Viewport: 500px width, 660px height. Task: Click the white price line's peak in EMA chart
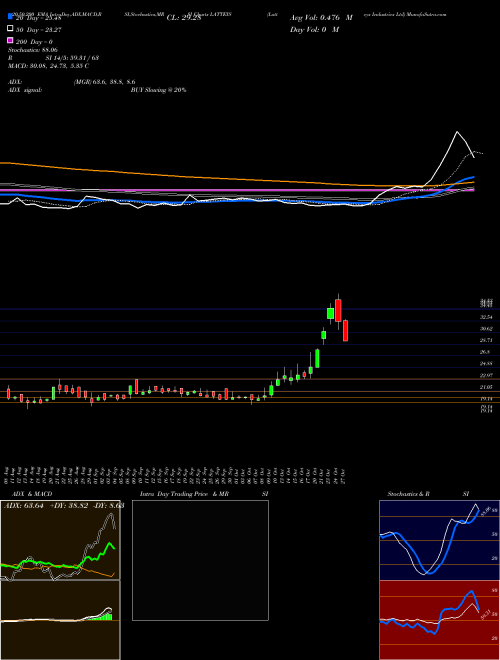pyautogui.click(x=457, y=132)
